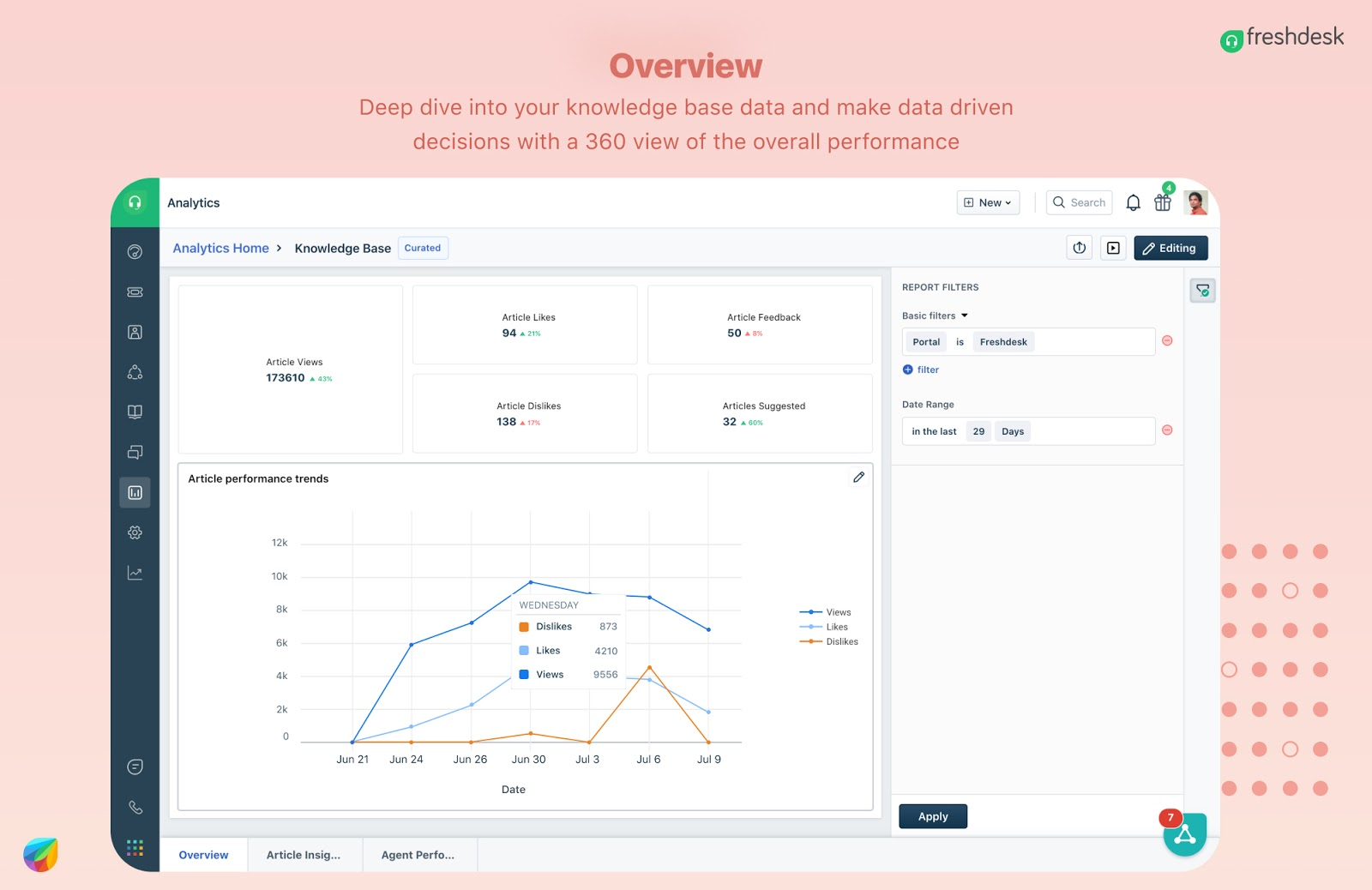Remove the Portal filter with red minus
This screenshot has width=1372, height=890.
(1167, 341)
